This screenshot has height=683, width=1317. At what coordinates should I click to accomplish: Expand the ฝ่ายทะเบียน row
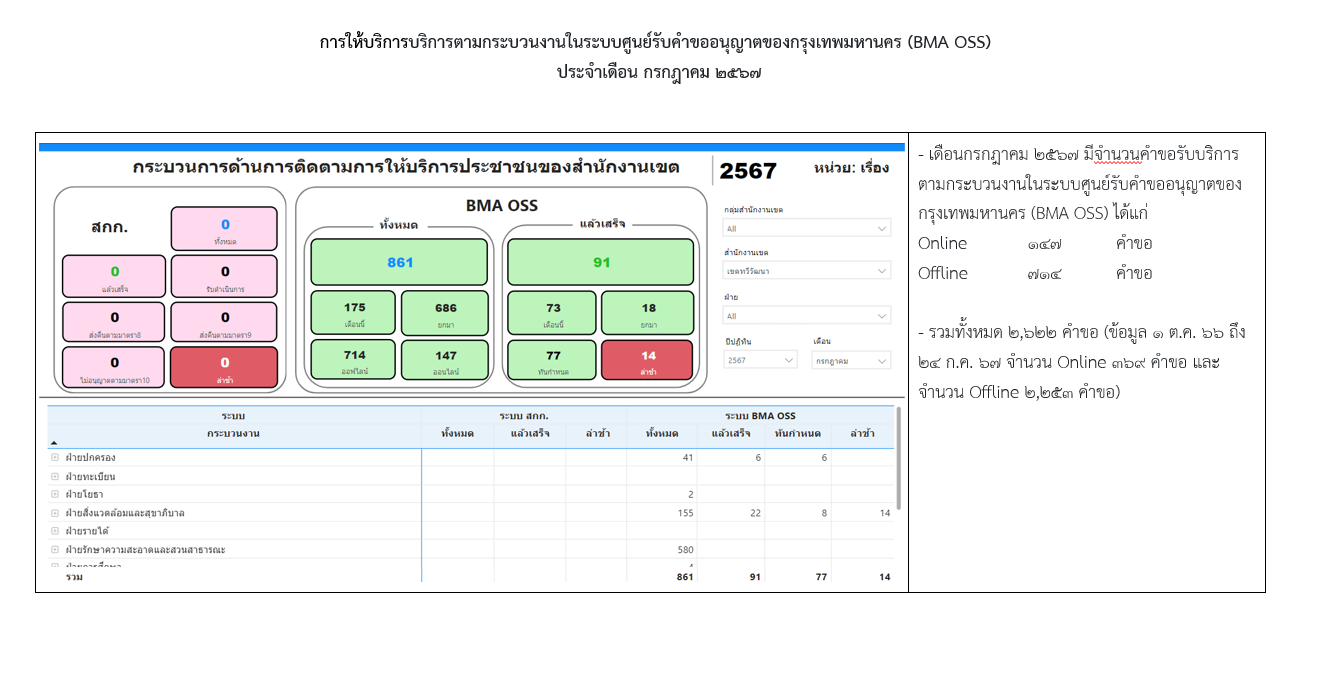click(55, 477)
